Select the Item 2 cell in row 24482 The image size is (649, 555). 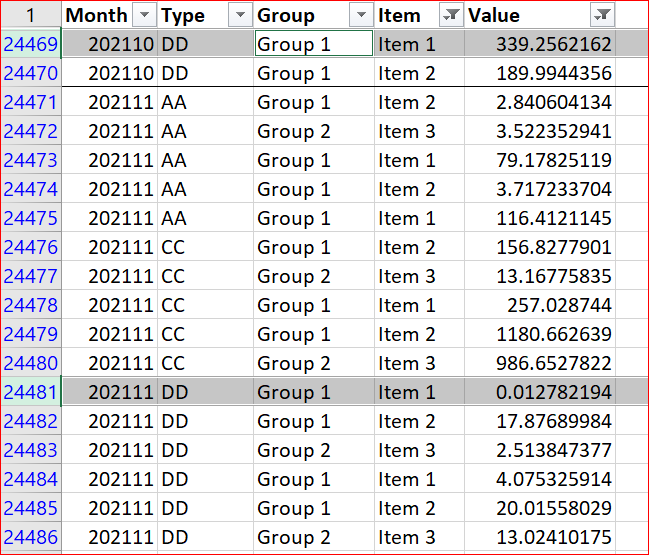[x=420, y=420]
